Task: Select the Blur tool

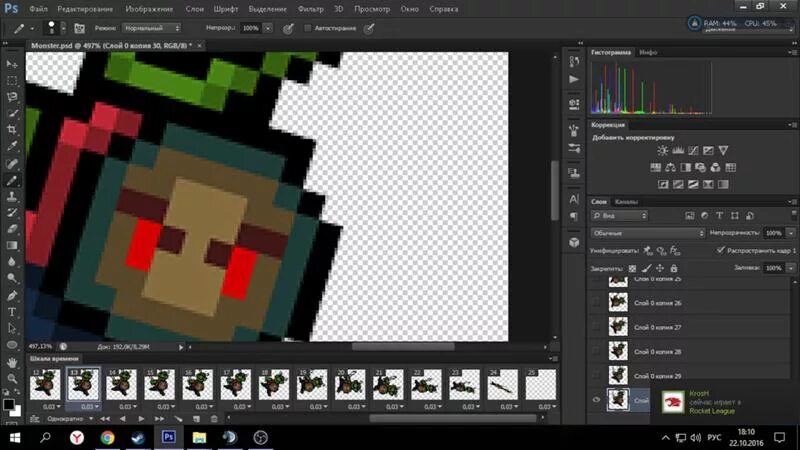Action: pos(12,262)
